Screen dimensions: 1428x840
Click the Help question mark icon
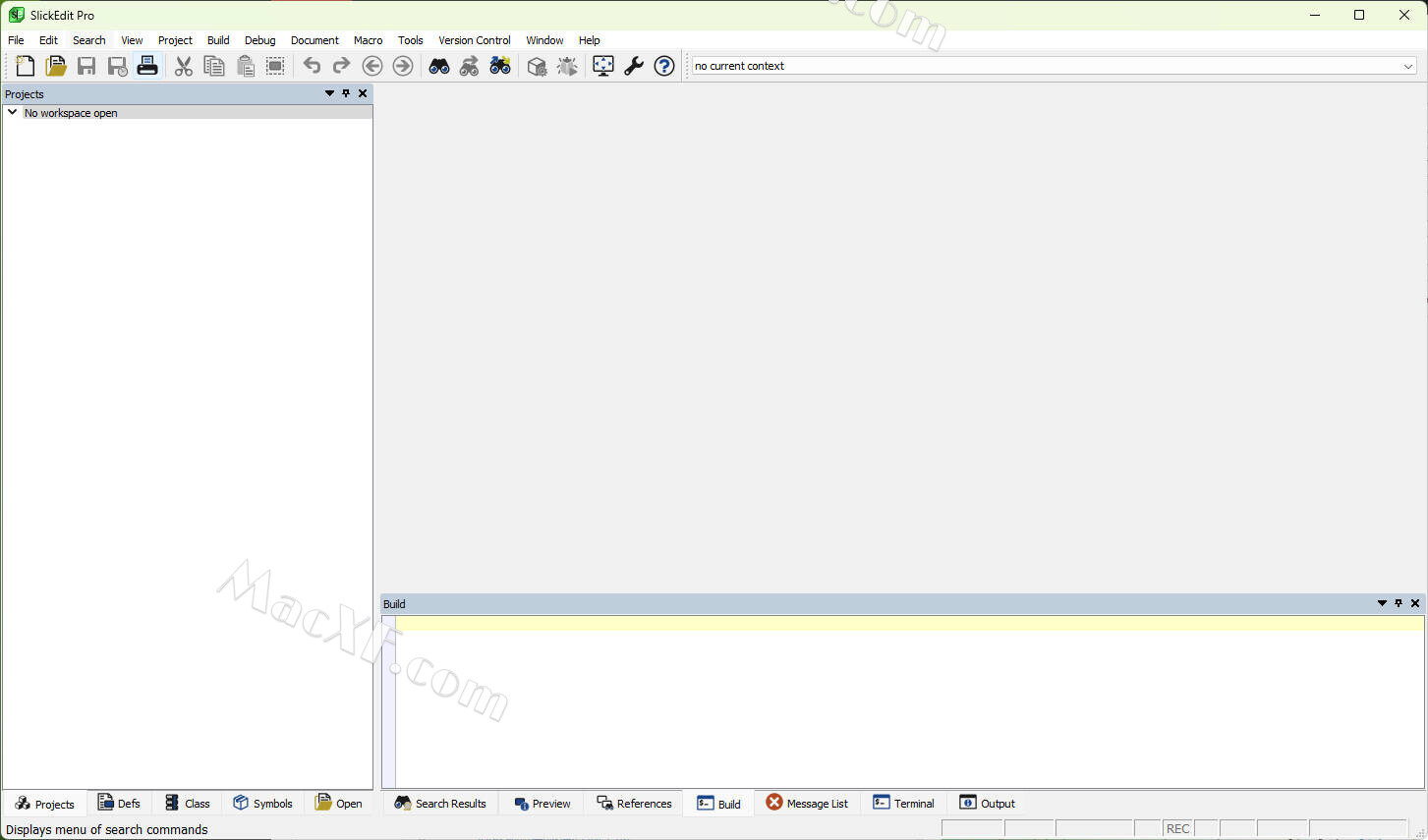coord(664,66)
